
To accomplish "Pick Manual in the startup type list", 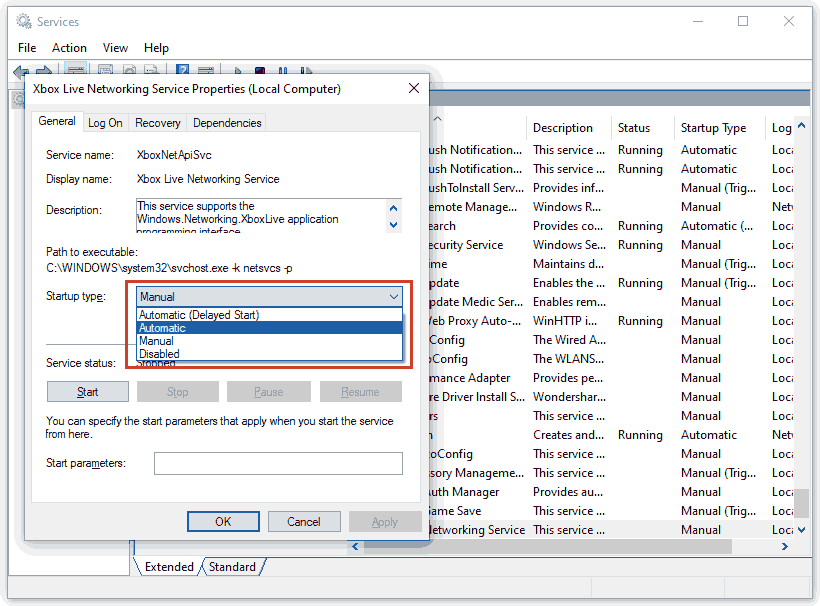I will pyautogui.click(x=269, y=341).
